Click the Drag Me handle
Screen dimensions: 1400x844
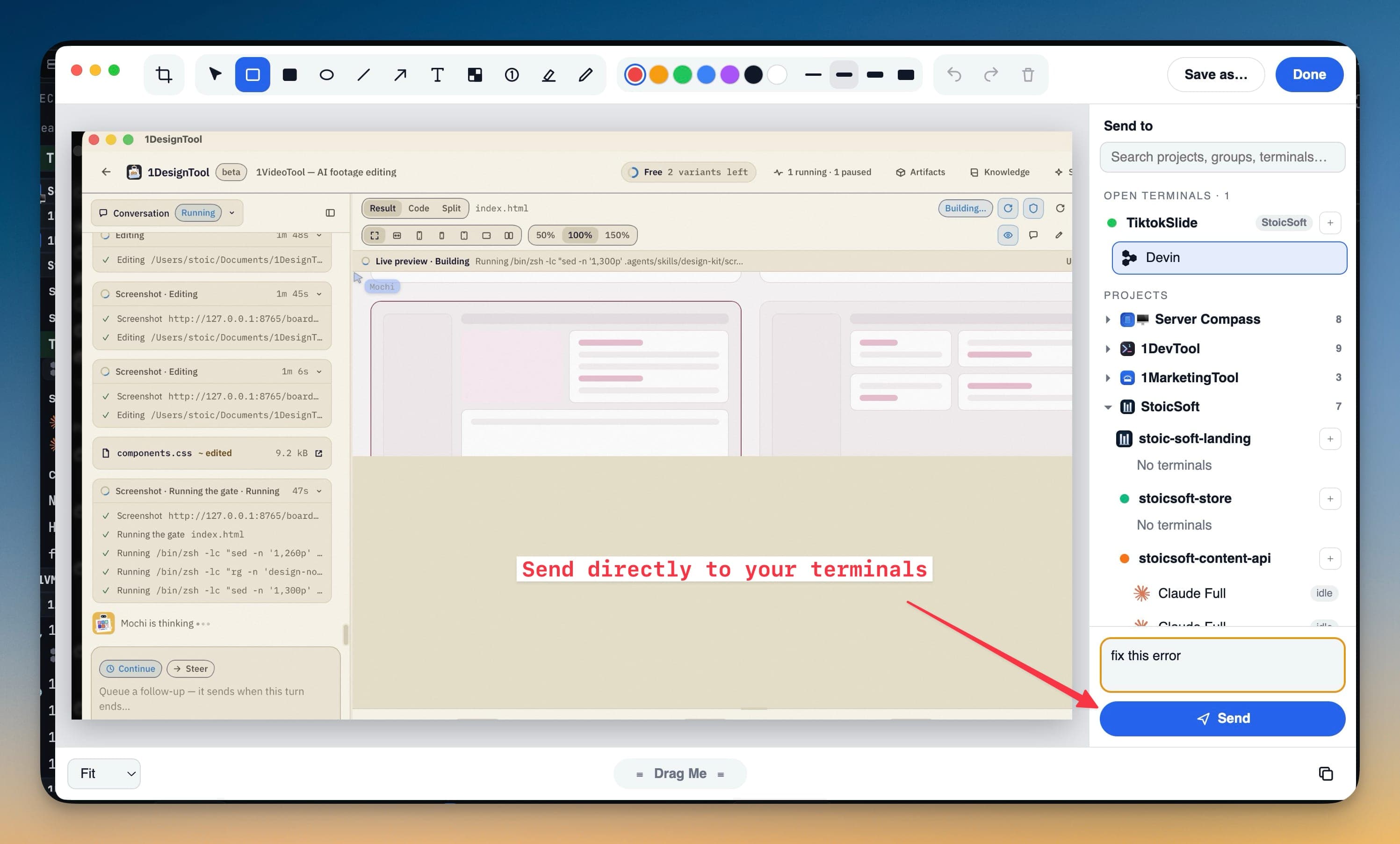[x=679, y=773]
